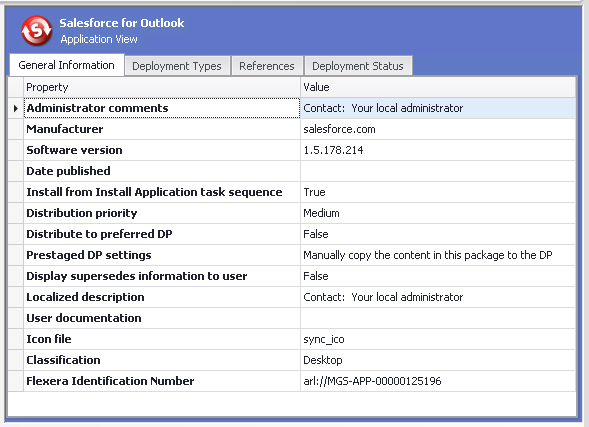589x427 pixels.
Task: Click the row indicator arrow beside Administrator comments
Action: tap(15, 109)
